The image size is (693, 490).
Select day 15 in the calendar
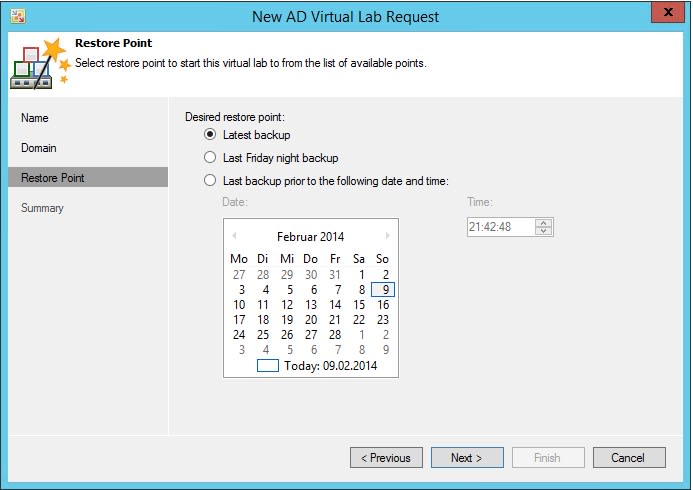click(x=359, y=305)
